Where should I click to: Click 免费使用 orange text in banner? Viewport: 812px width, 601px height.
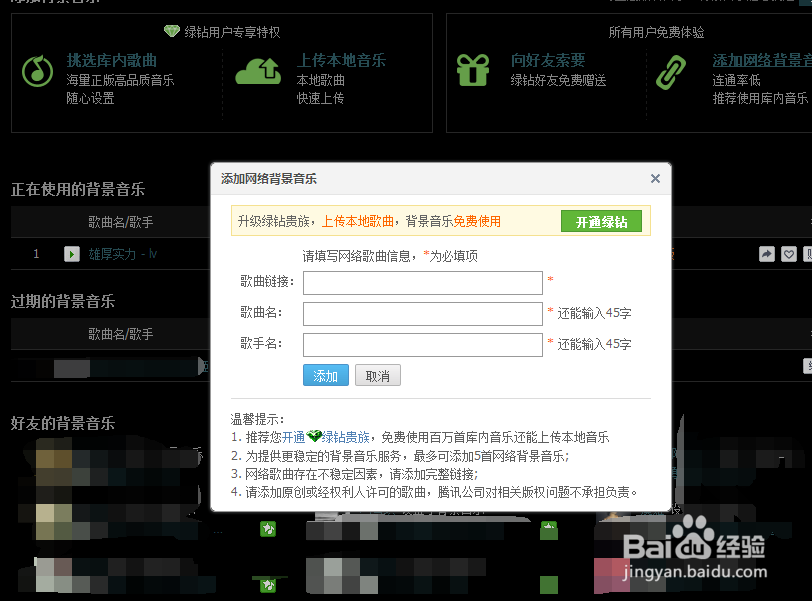pos(477,222)
